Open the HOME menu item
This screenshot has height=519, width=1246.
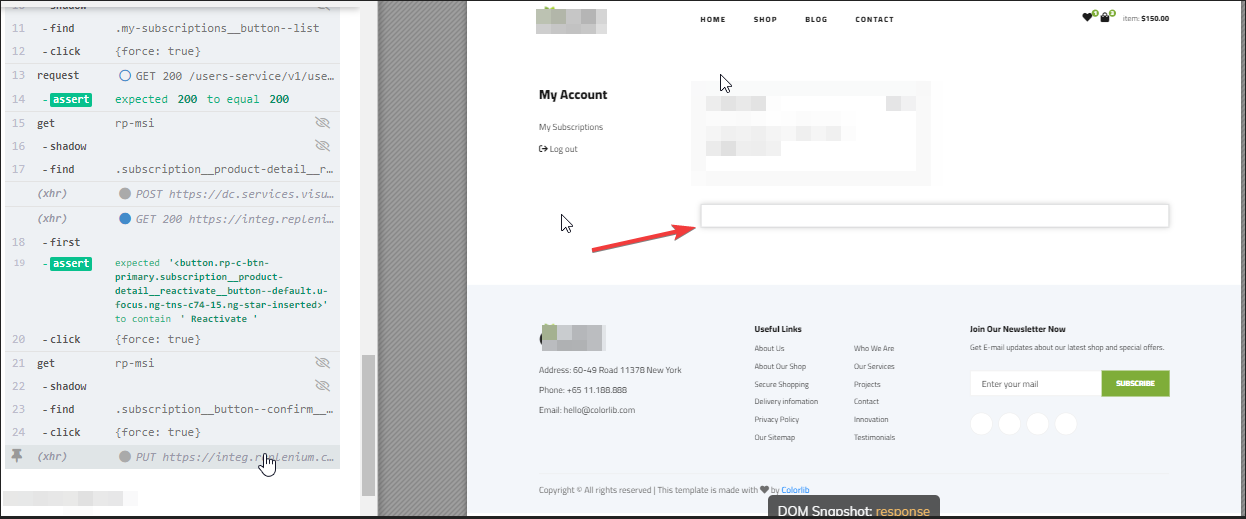tap(713, 19)
